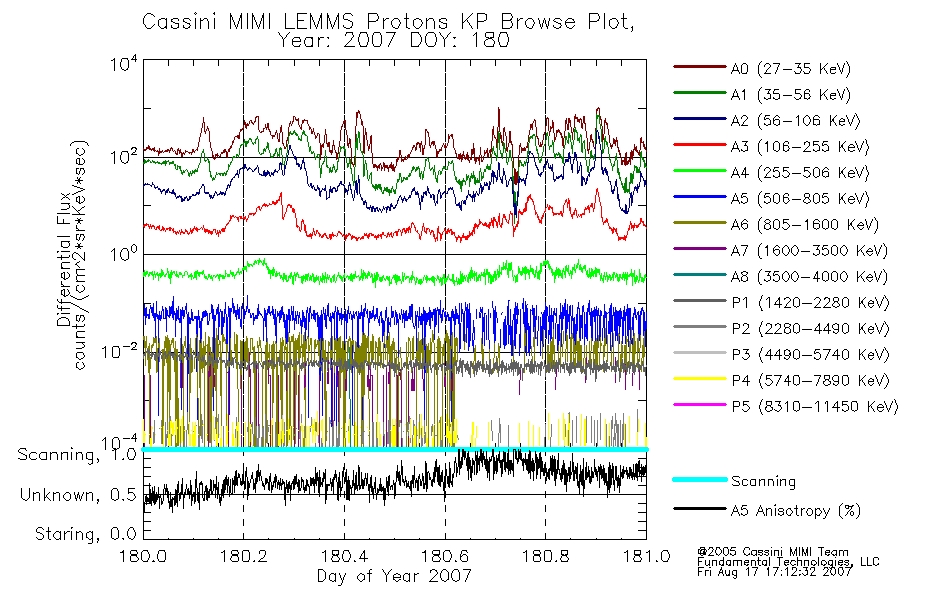The width and height of the screenshot is (950, 600).
Task: Click the P4 (5740-7890 KeV) legend label
Action: point(810,381)
